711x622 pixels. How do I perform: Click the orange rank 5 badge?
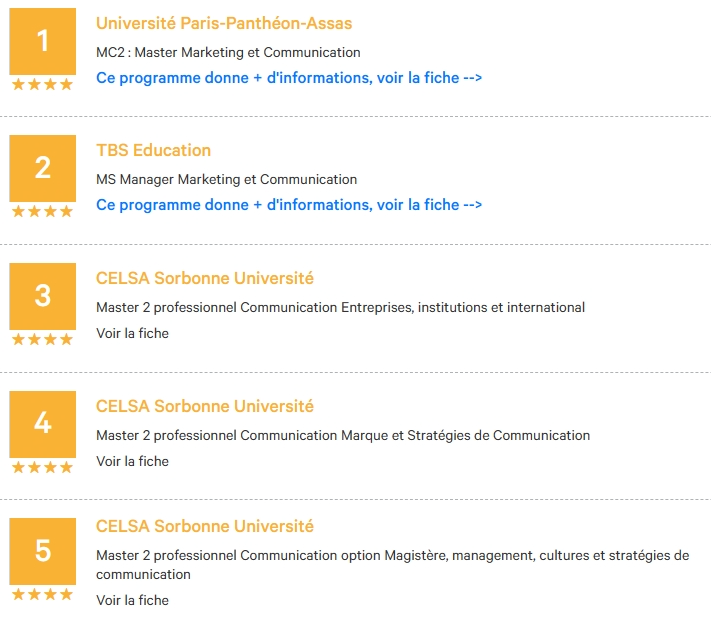click(43, 551)
